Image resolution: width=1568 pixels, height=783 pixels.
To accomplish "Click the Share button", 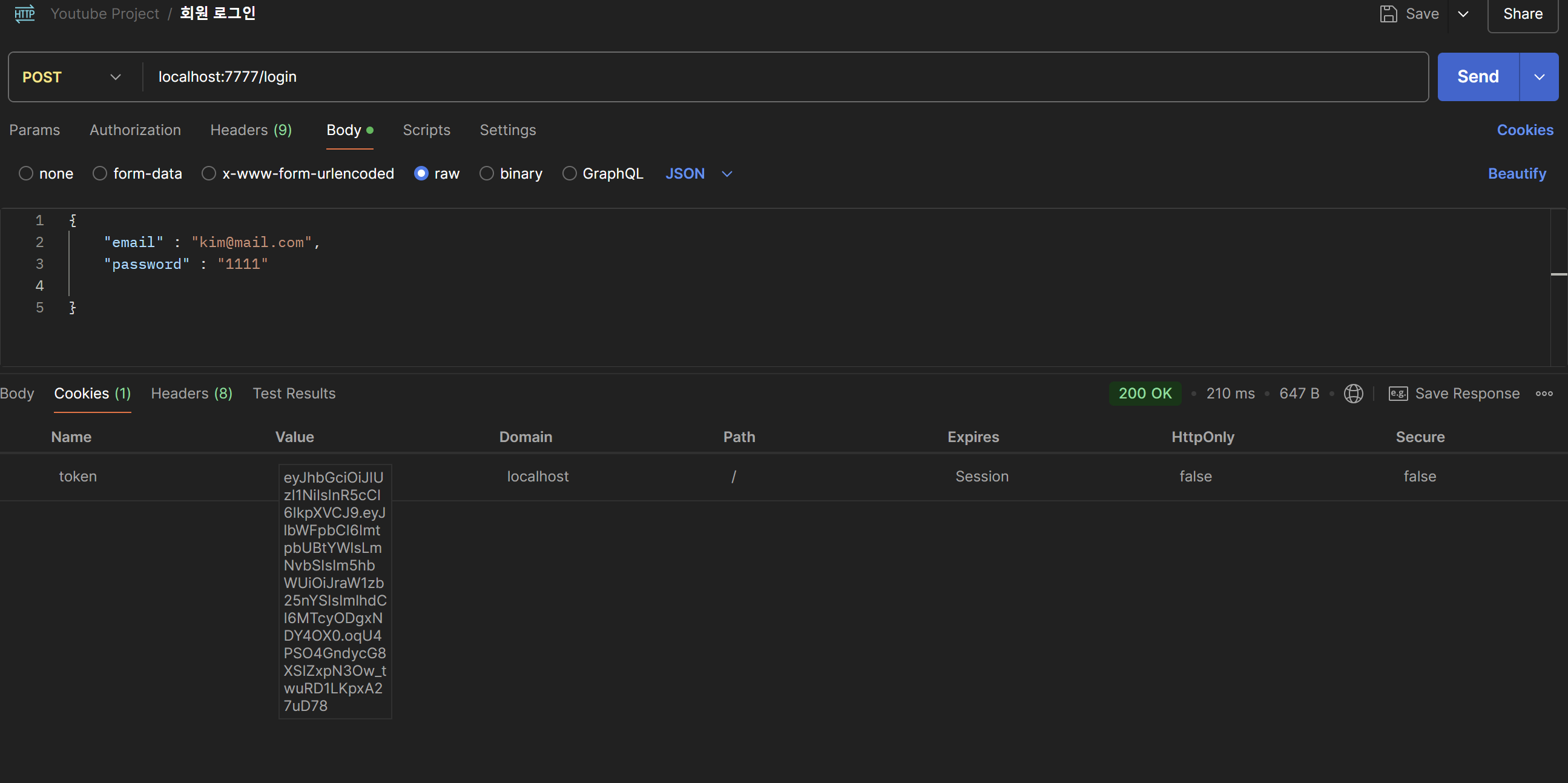I will pos(1523,13).
